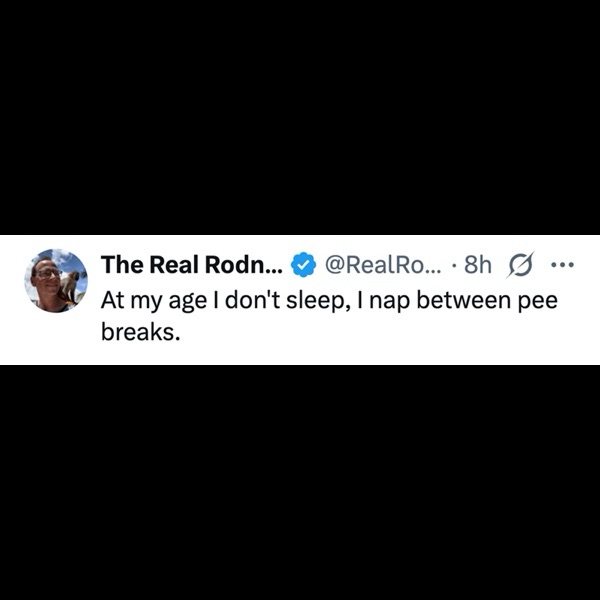Click the display name "The Real Rodn..."
The height and width of the screenshot is (600, 600).
(192, 264)
